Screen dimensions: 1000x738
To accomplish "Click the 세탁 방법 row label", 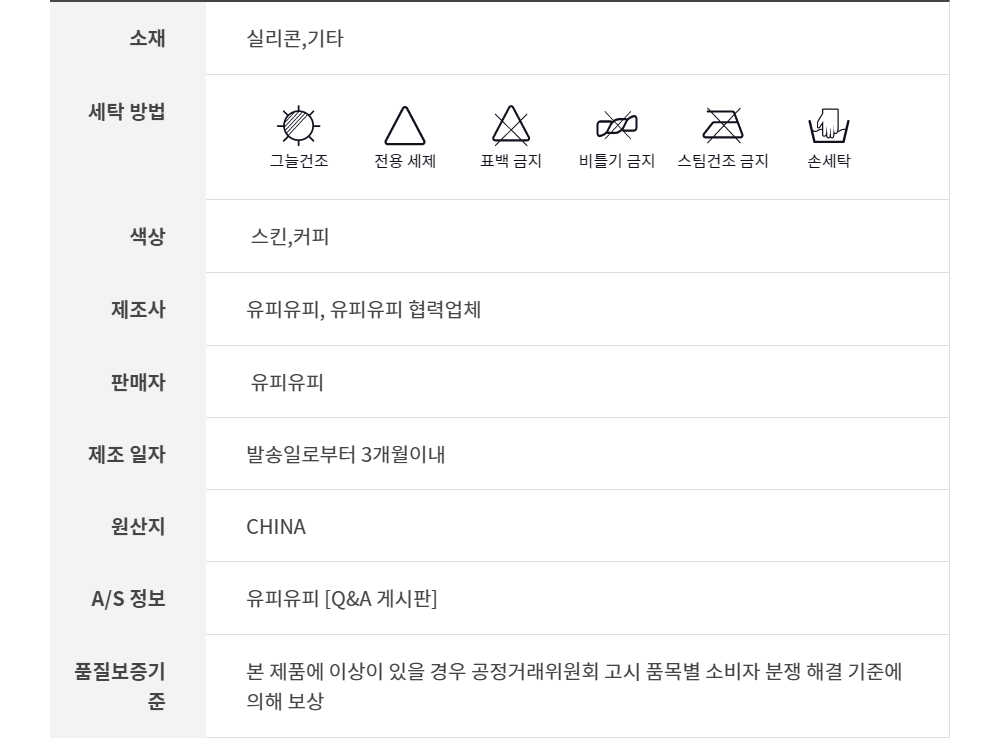I will coord(127,111).
